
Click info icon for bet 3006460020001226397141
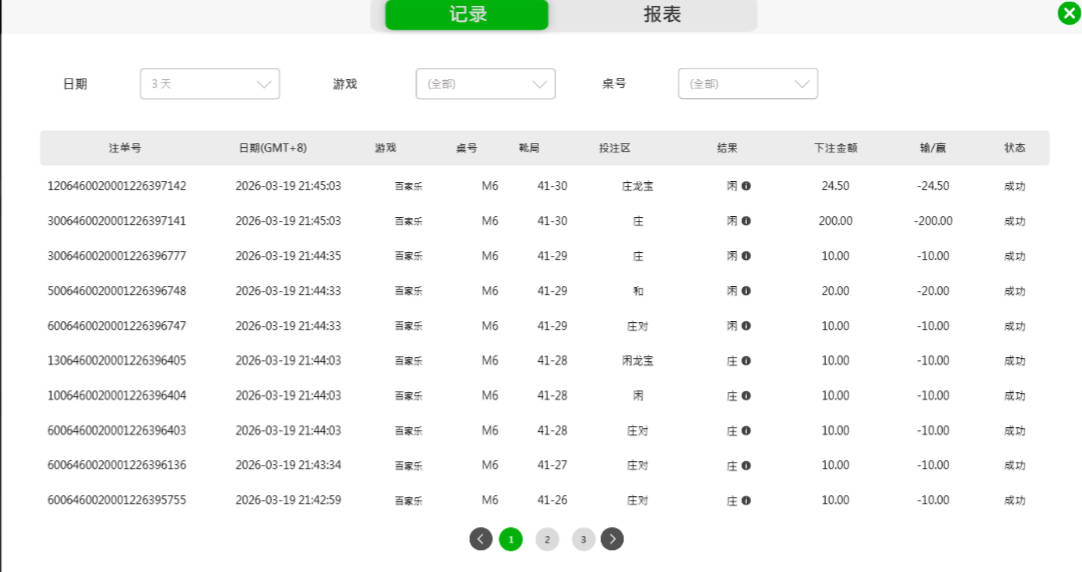coord(746,221)
